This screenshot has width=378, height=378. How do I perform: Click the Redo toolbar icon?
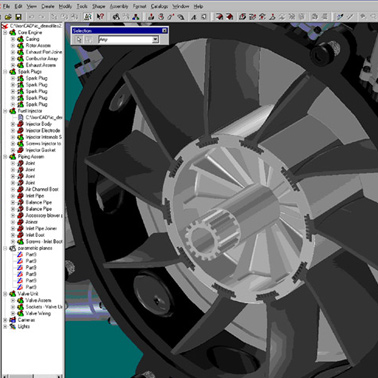[x=42, y=17]
